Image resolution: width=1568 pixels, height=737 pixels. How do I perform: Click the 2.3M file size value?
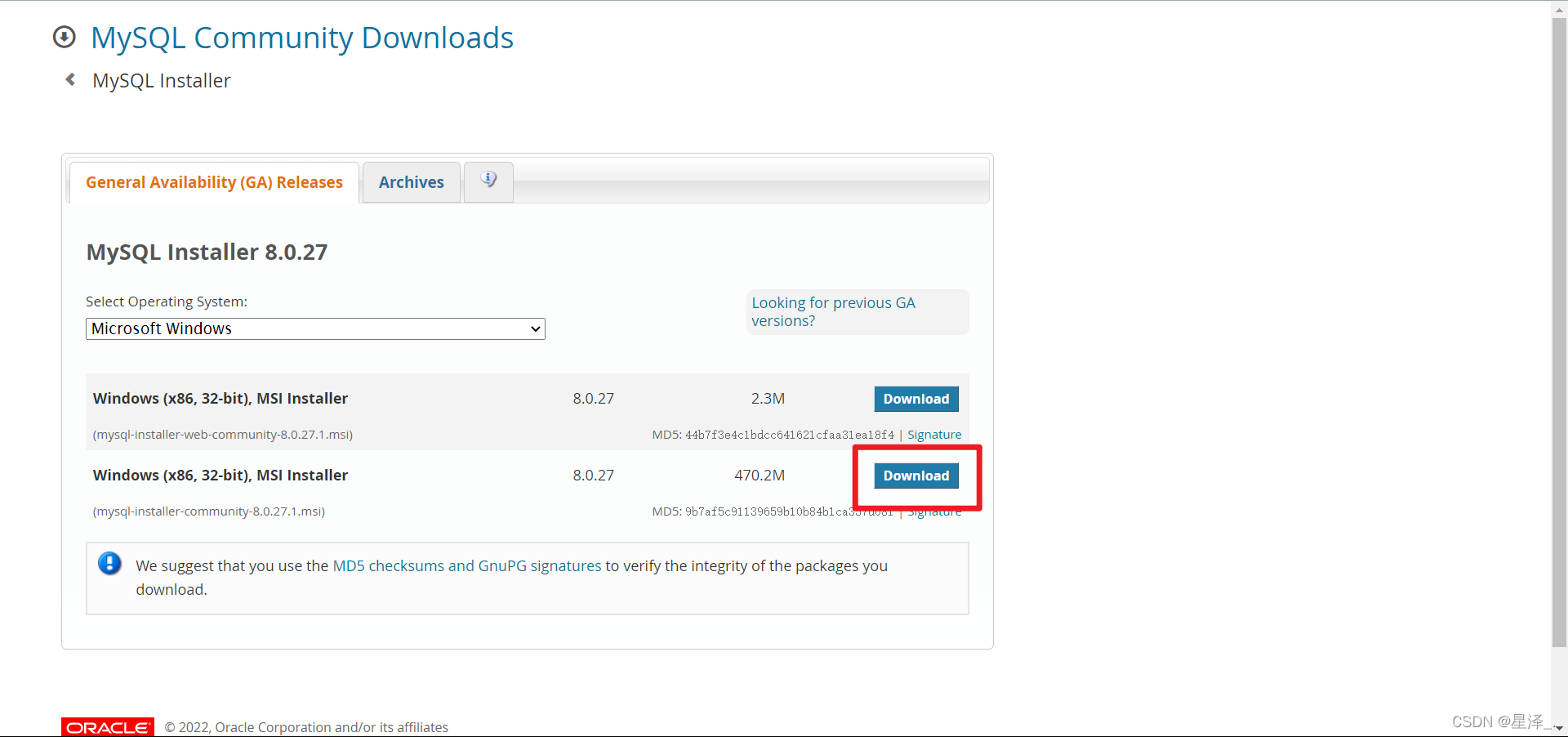click(x=768, y=399)
